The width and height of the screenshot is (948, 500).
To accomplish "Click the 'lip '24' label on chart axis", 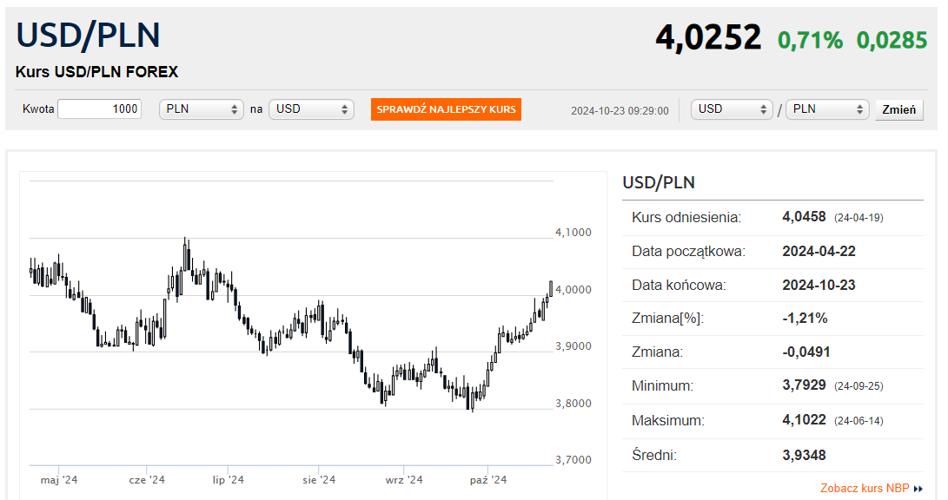I will point(228,480).
